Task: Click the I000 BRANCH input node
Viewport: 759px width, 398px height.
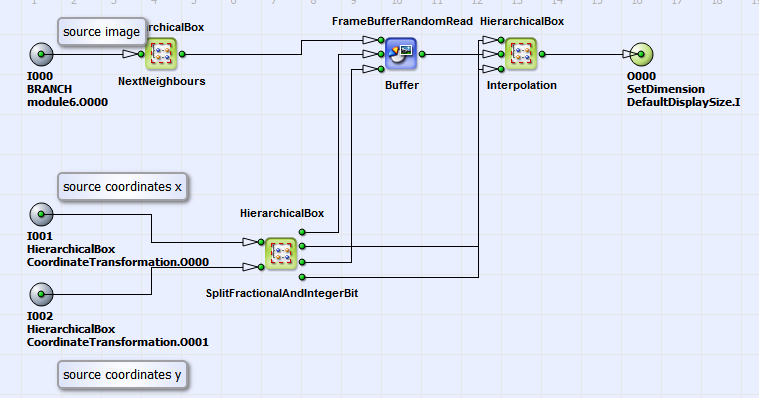Action: point(41,54)
